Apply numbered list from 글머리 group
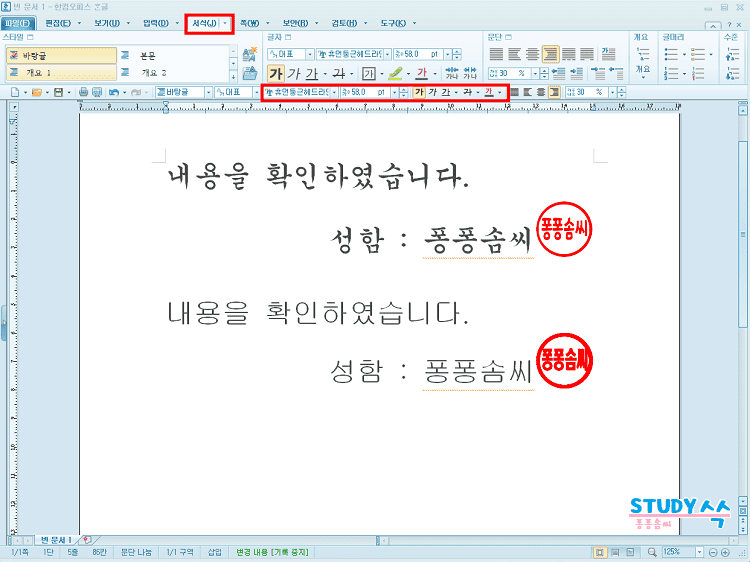This screenshot has height=562, width=750. click(x=672, y=73)
